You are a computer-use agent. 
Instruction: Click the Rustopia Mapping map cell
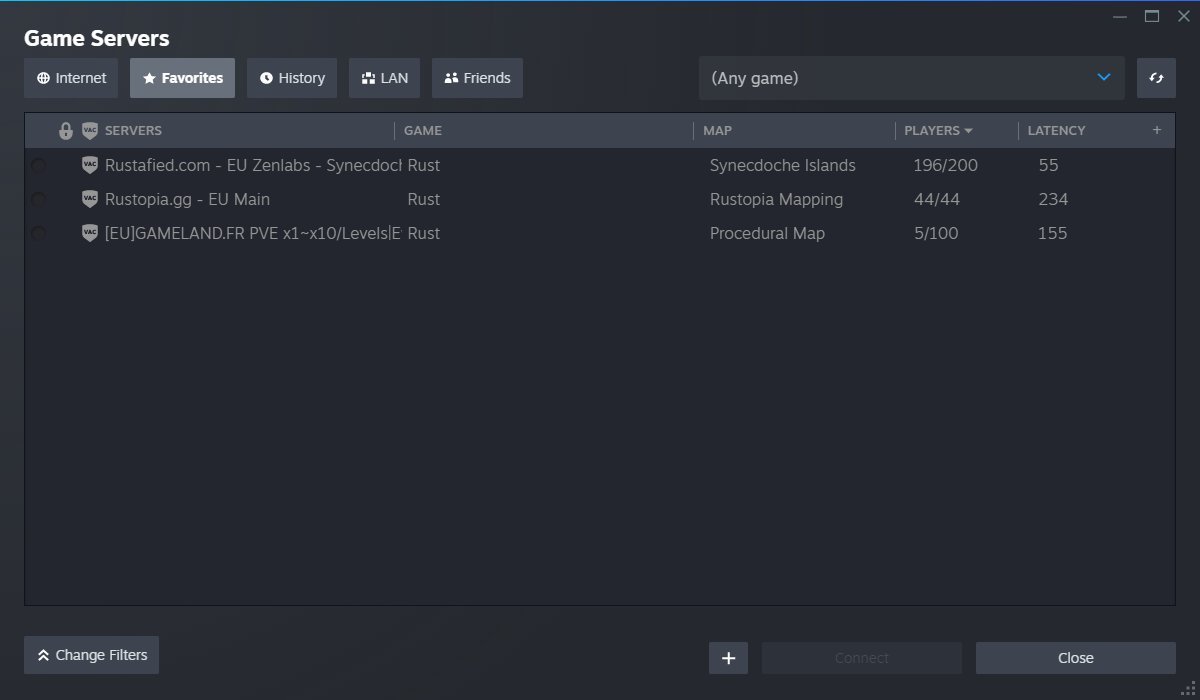776,199
